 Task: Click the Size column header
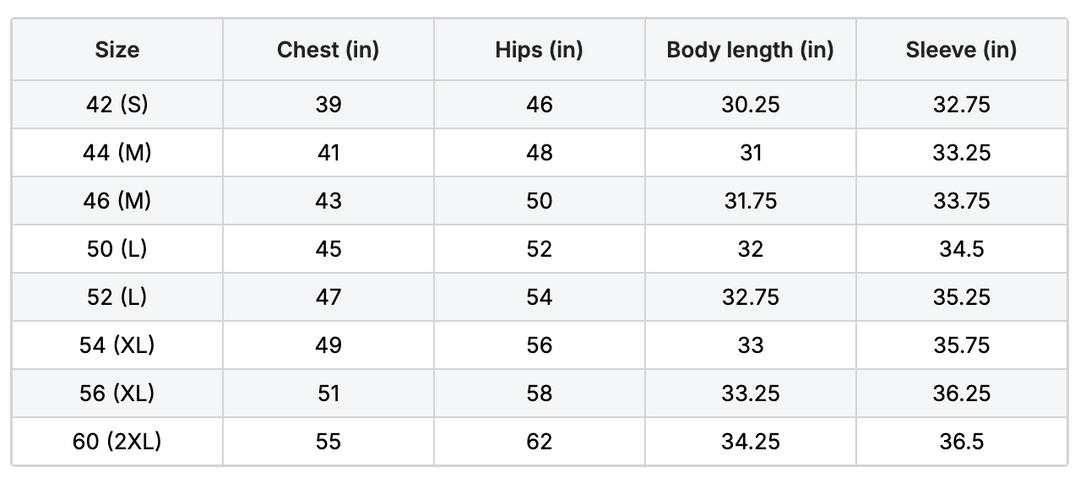117,50
